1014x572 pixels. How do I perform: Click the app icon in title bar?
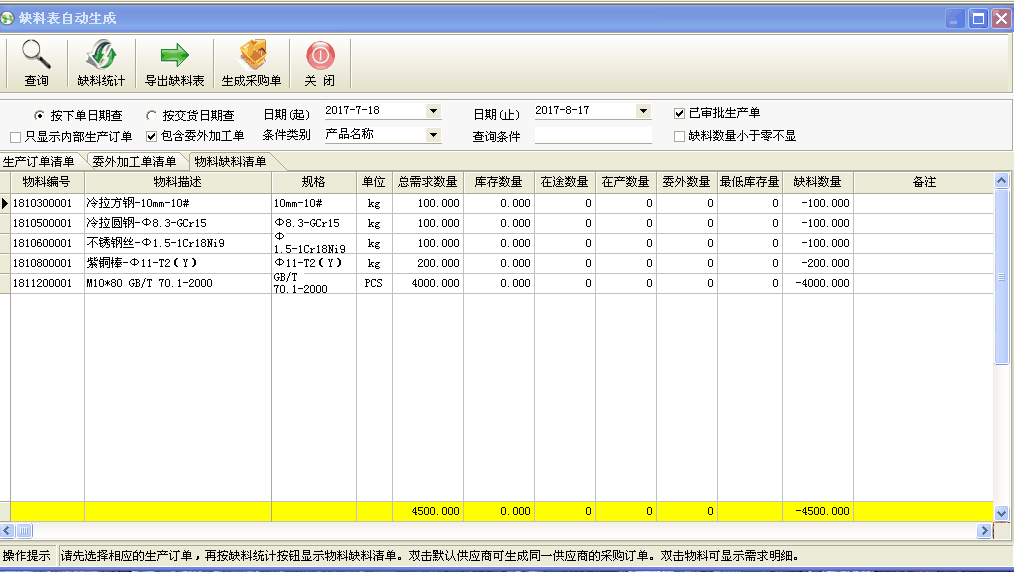click(9, 18)
